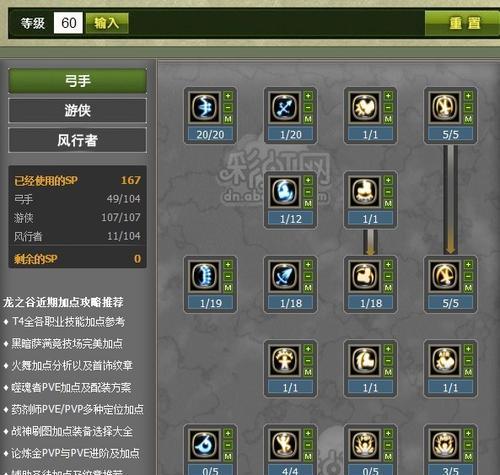Click the minus button on the 20/20 skill
This screenshot has width=500, height=475.
[x=228, y=108]
